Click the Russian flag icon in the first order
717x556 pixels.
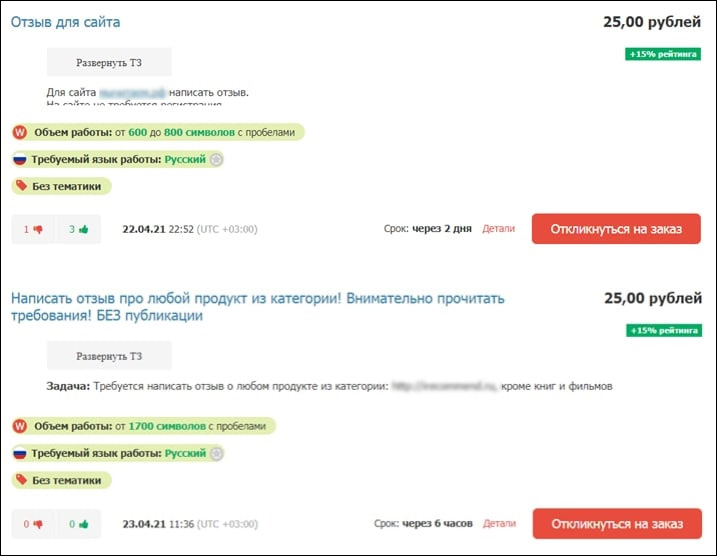click(x=20, y=159)
